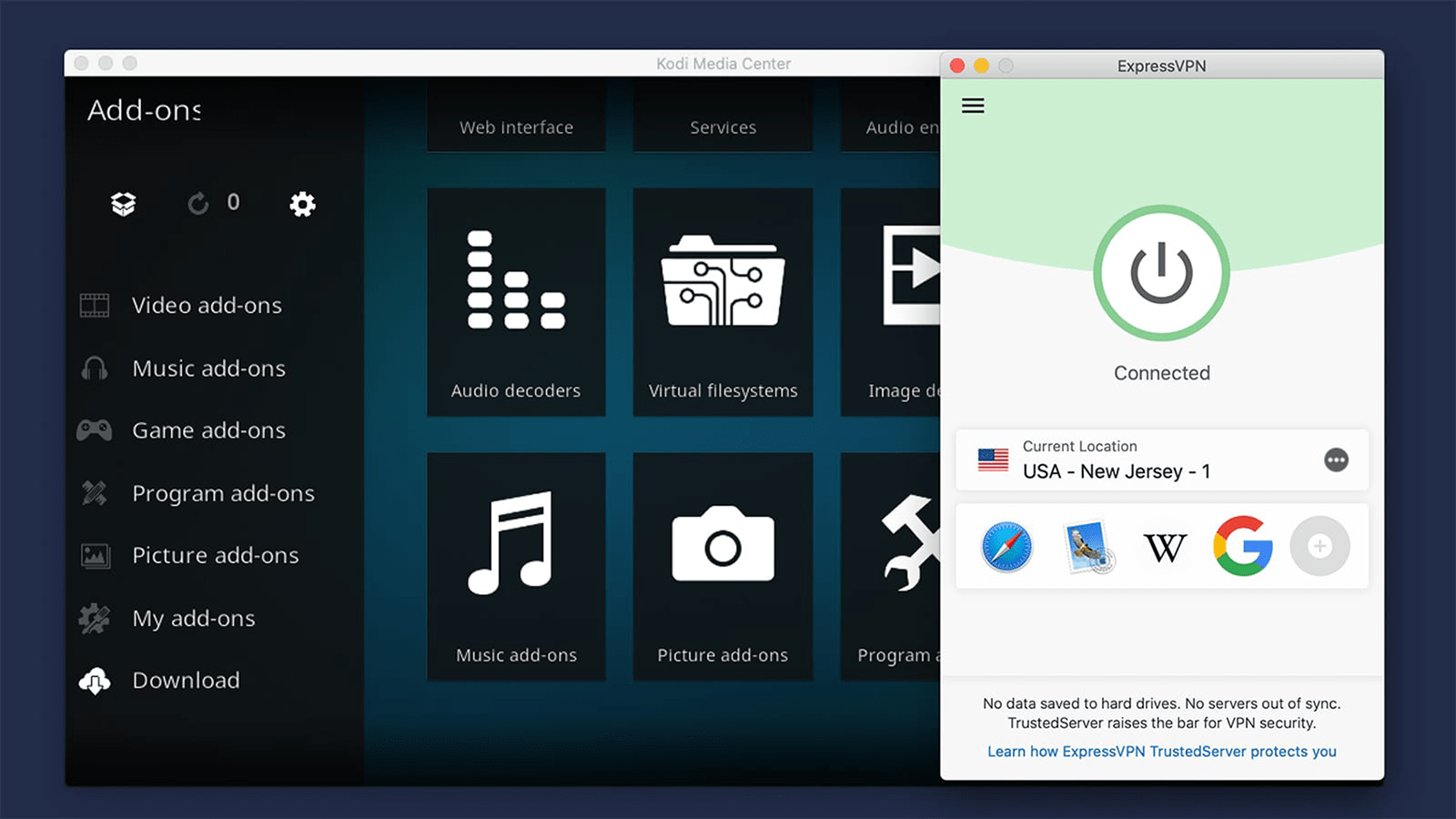Launch Safari shortcut in ExpressVPN
Screen dimensions: 1456x819
(1006, 546)
